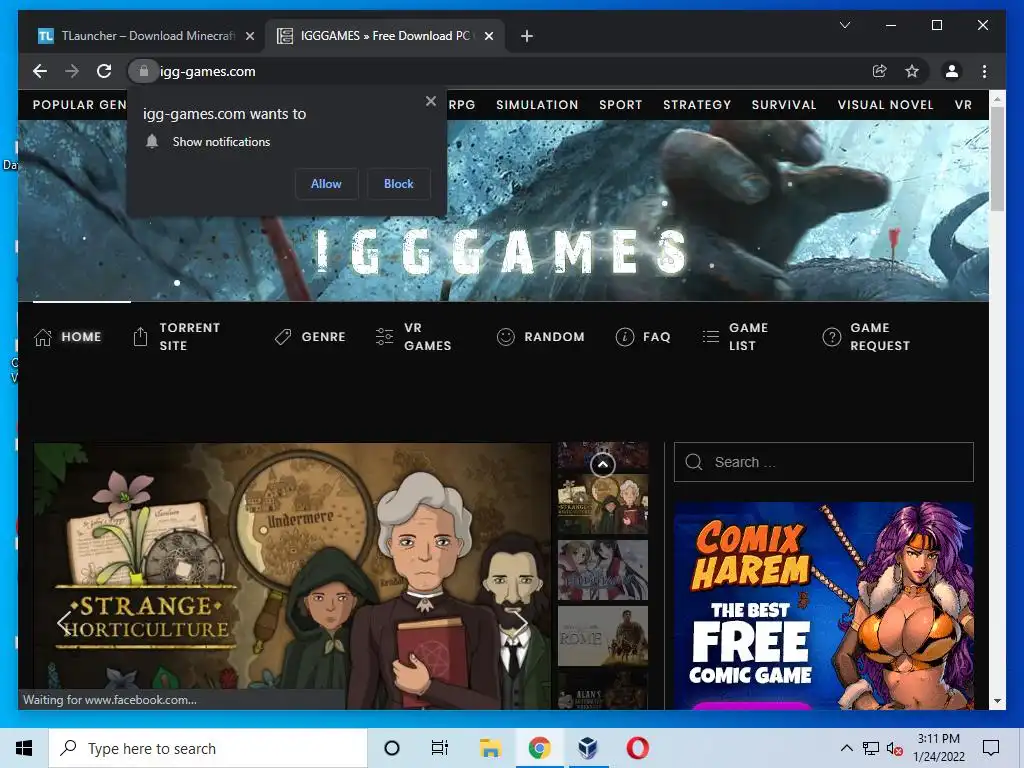Open VirtualBox from taskbar
This screenshot has height=768, width=1024.
click(x=587, y=748)
